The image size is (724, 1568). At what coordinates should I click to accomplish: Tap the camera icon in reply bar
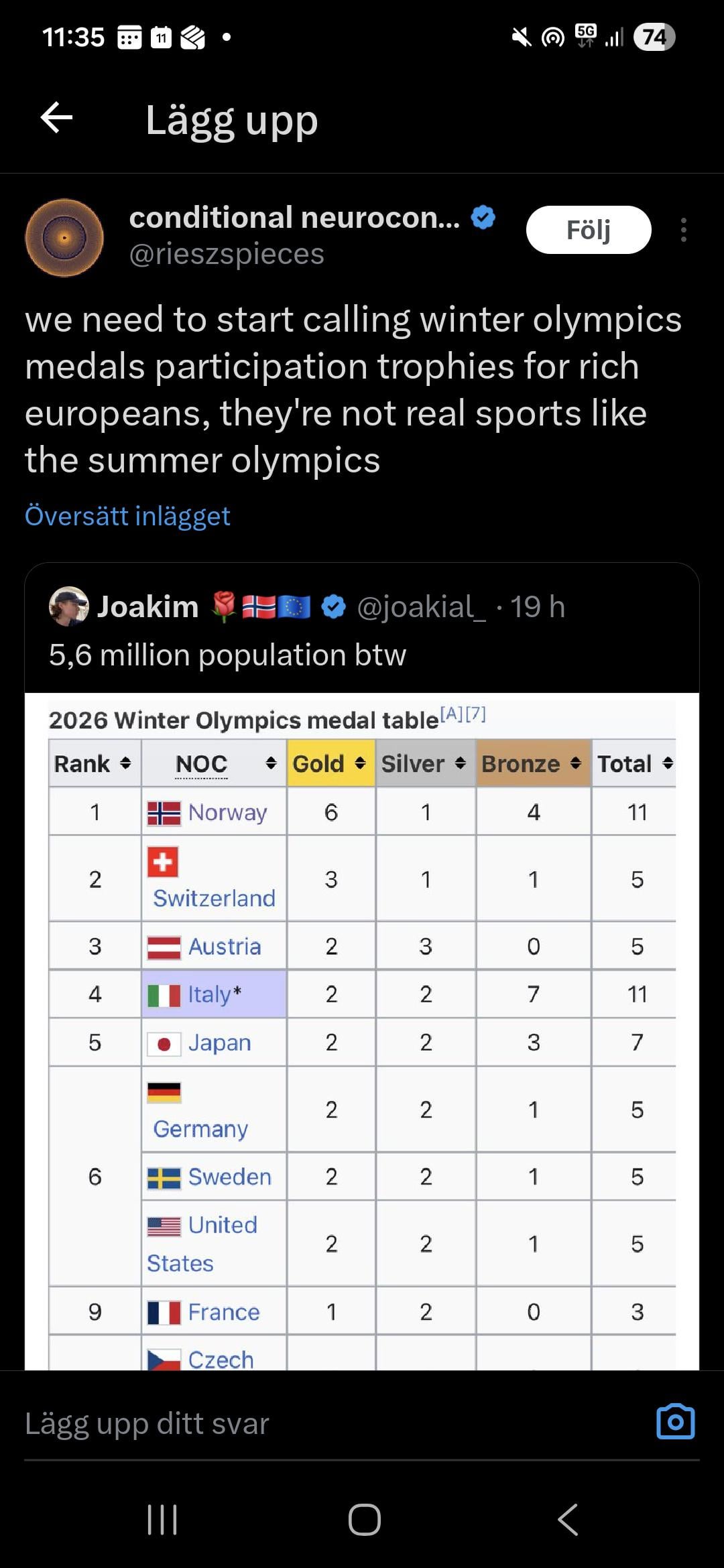(x=675, y=1421)
